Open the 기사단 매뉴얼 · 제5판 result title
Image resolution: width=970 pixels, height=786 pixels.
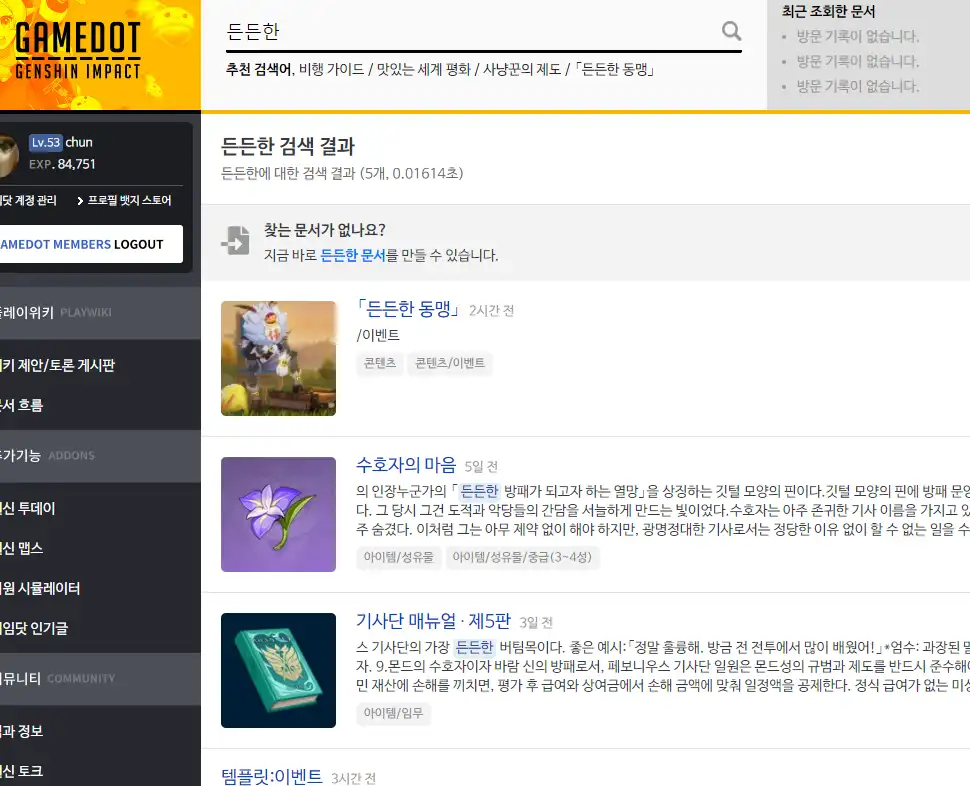[434, 621]
